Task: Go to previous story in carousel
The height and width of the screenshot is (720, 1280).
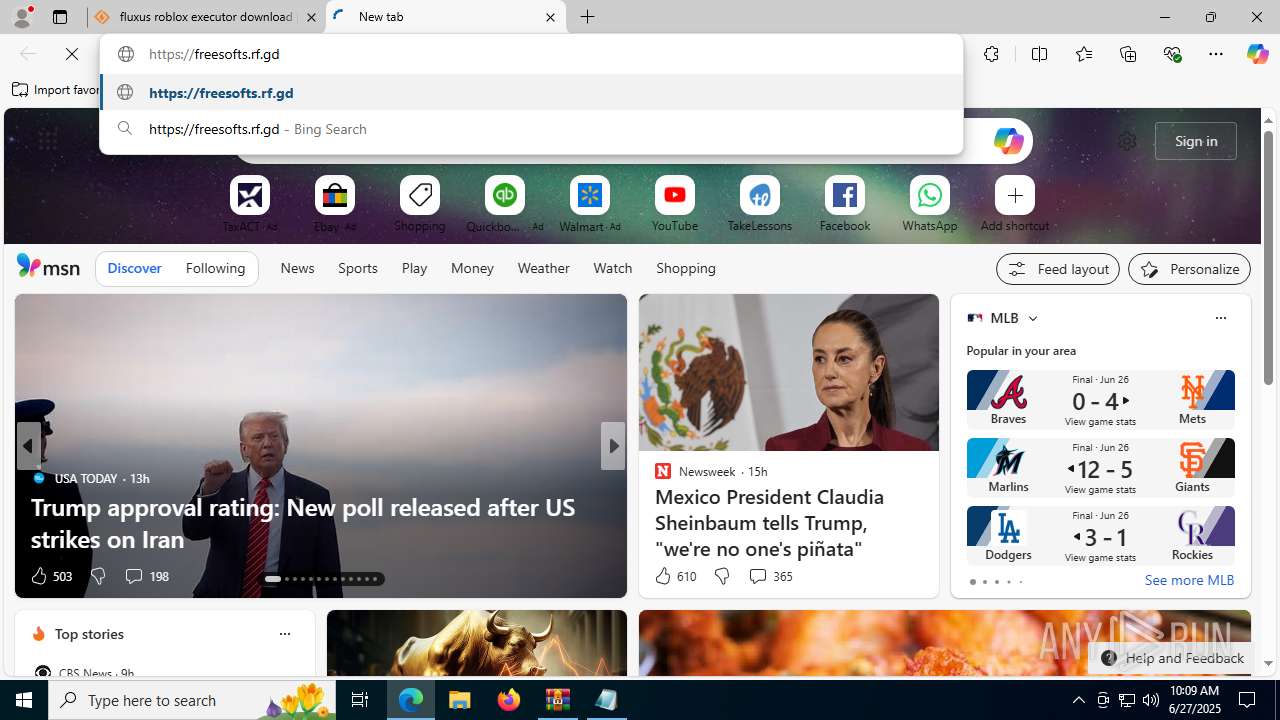Action: tap(28, 446)
